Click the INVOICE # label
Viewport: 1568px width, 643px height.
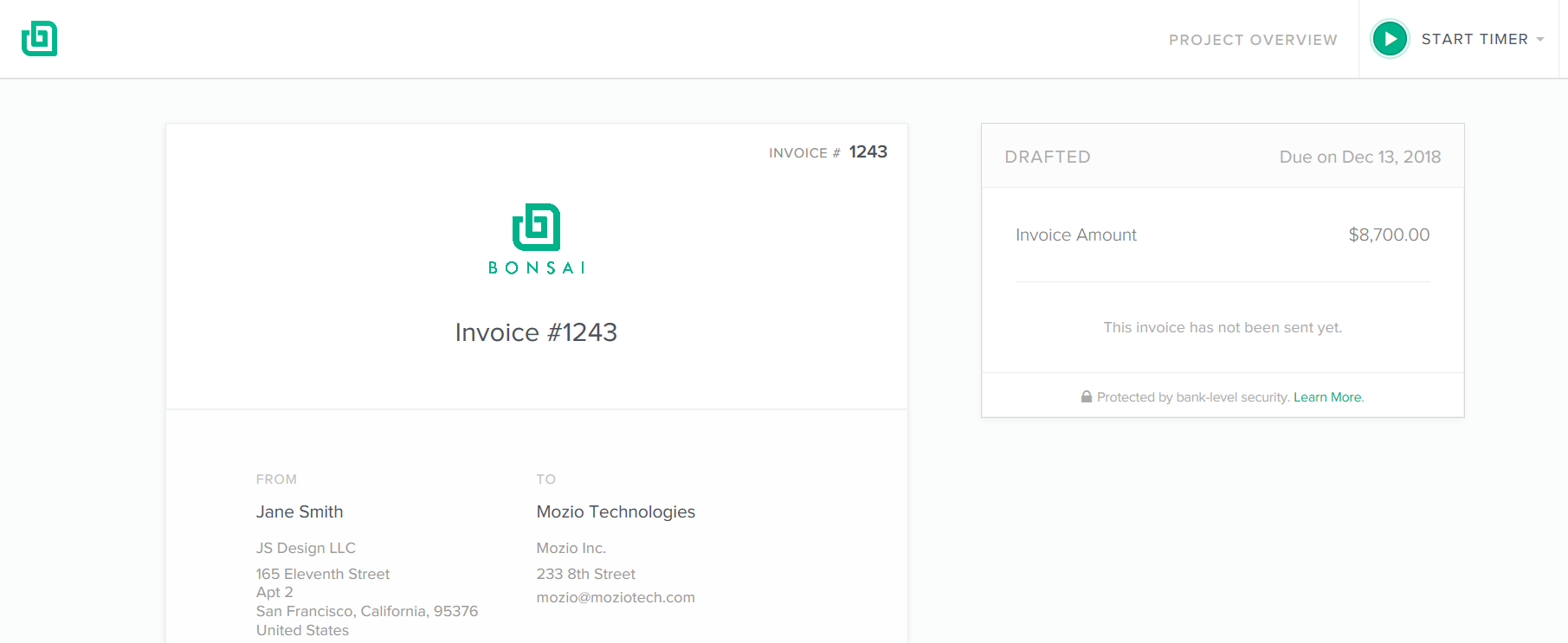click(804, 152)
